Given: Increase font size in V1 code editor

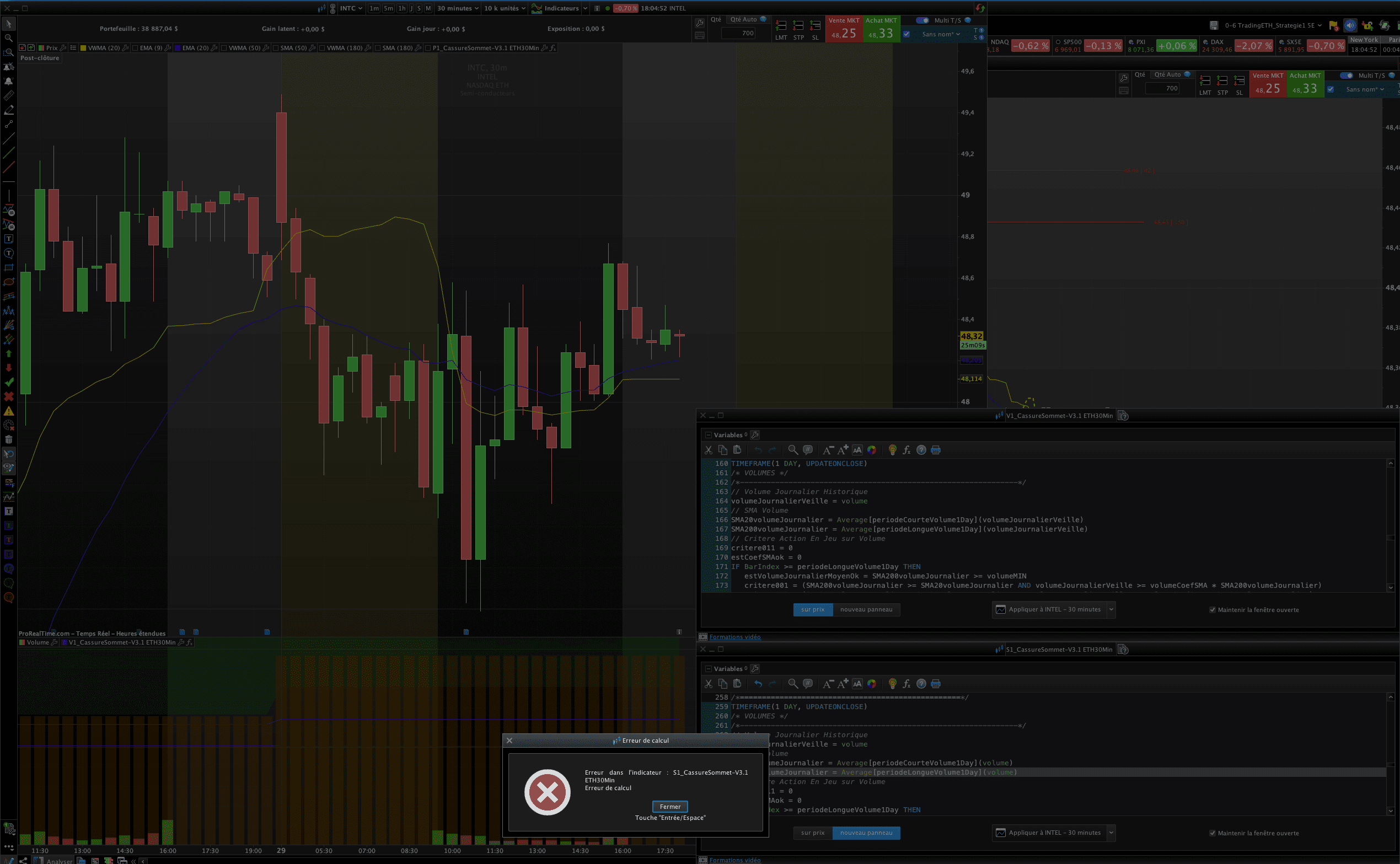Looking at the screenshot, I should pyautogui.click(x=843, y=450).
